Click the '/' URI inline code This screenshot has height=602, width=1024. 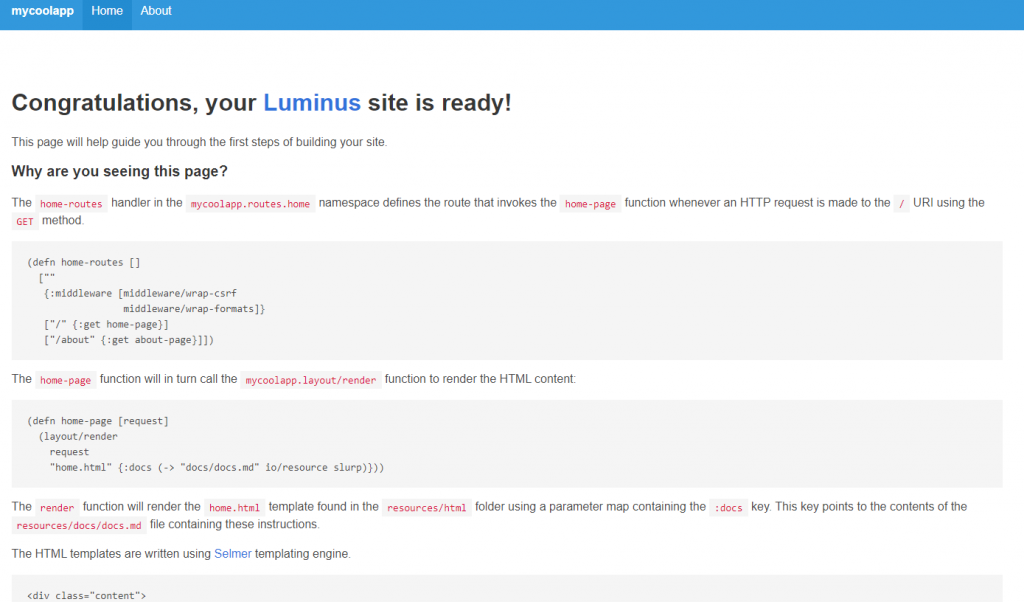(902, 204)
